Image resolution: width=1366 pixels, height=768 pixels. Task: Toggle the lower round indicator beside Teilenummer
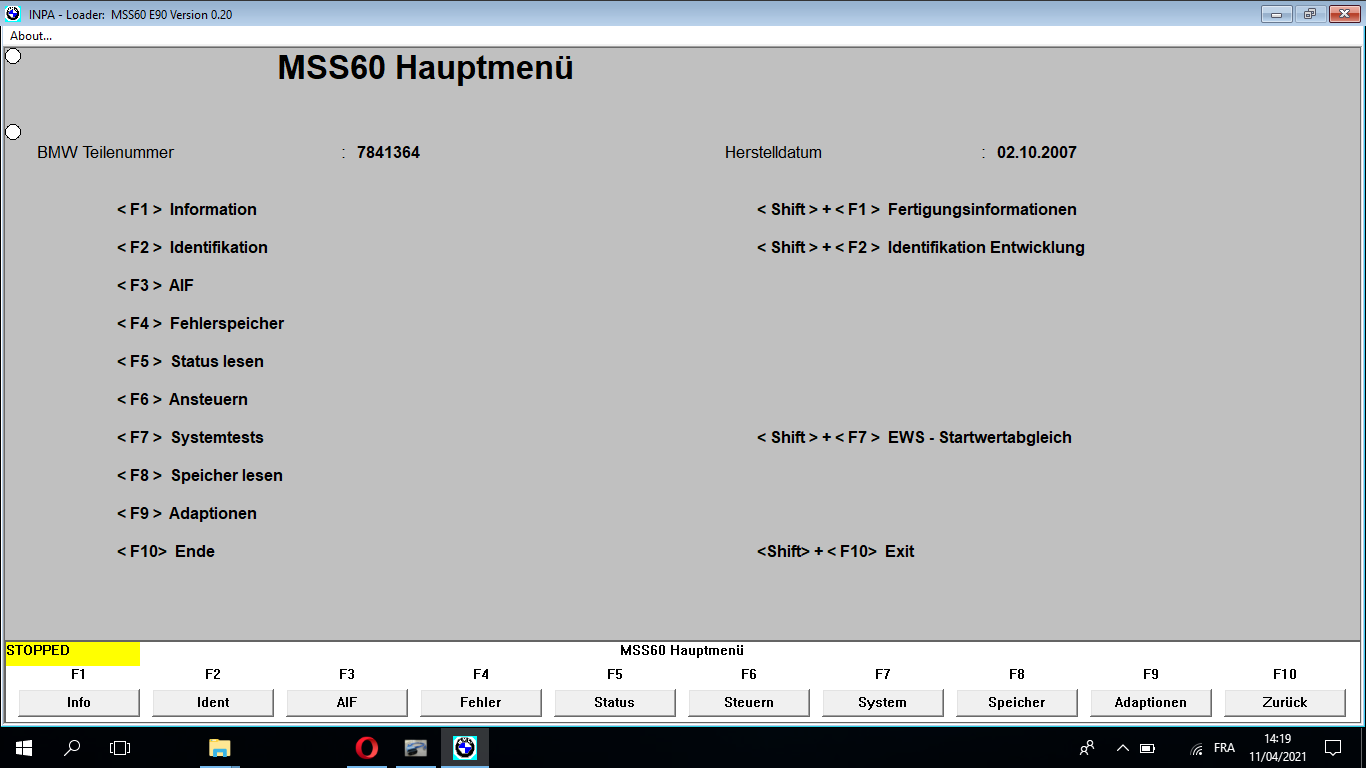[x=13, y=132]
